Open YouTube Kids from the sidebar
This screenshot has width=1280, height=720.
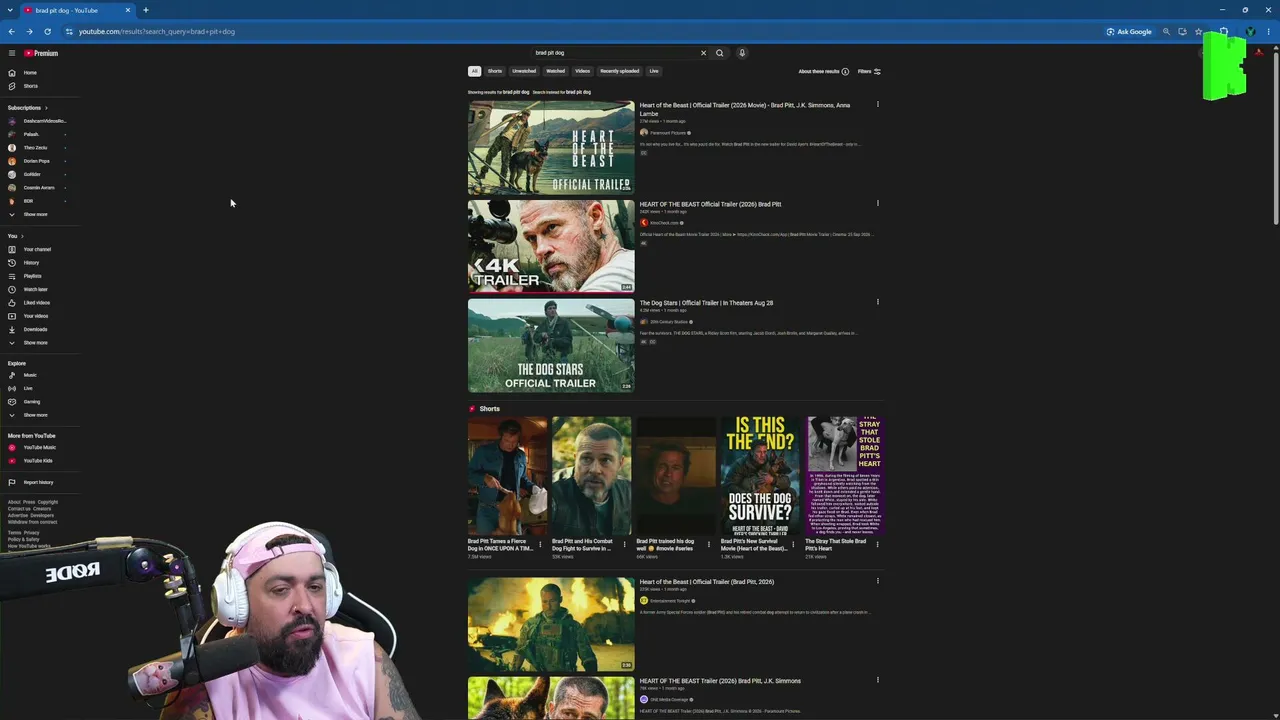[x=38, y=461]
